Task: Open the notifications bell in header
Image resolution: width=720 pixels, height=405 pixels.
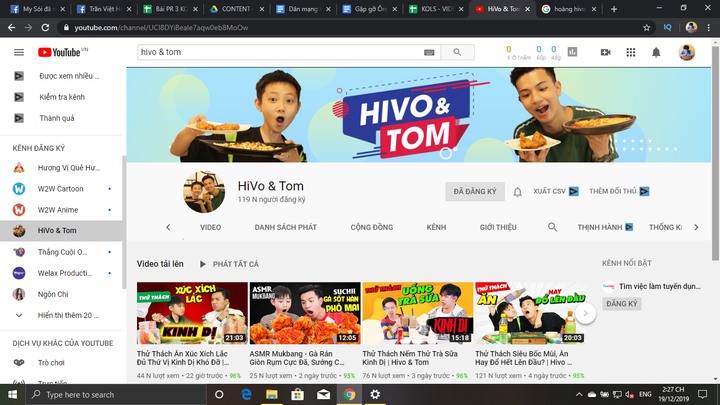Action: click(x=656, y=52)
